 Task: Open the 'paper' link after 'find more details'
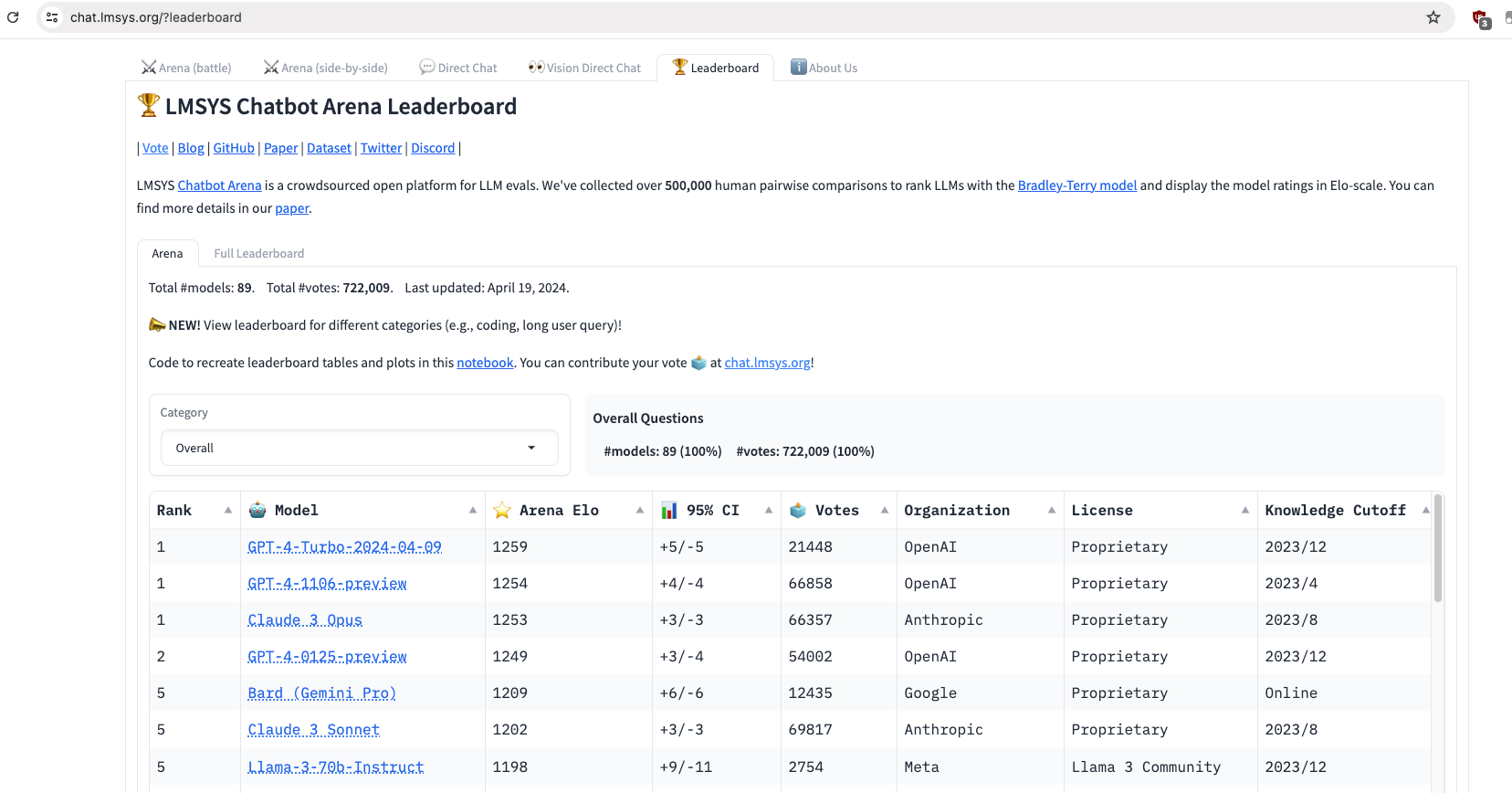click(x=292, y=208)
